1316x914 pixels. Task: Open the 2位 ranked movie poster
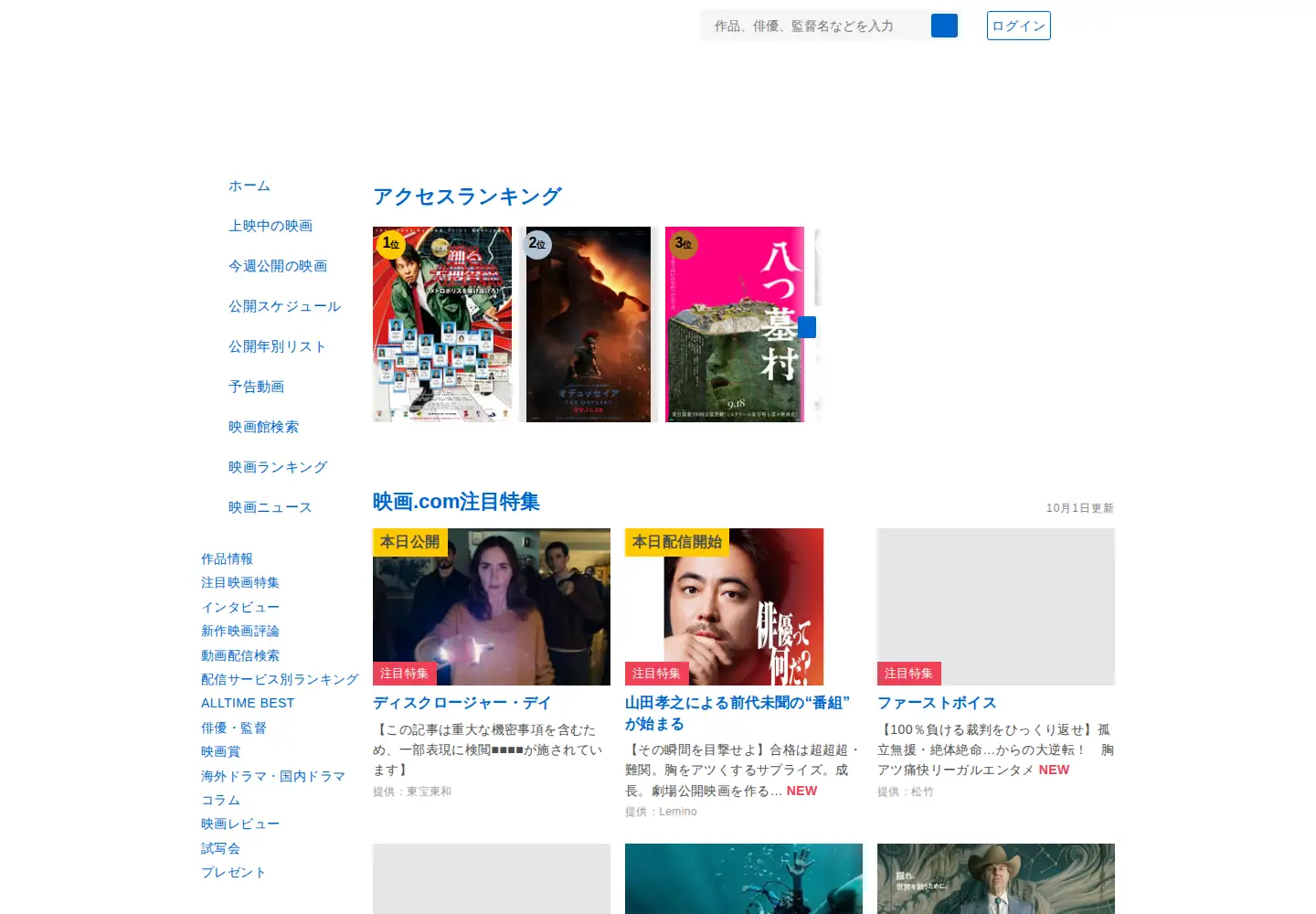pyautogui.click(x=589, y=324)
